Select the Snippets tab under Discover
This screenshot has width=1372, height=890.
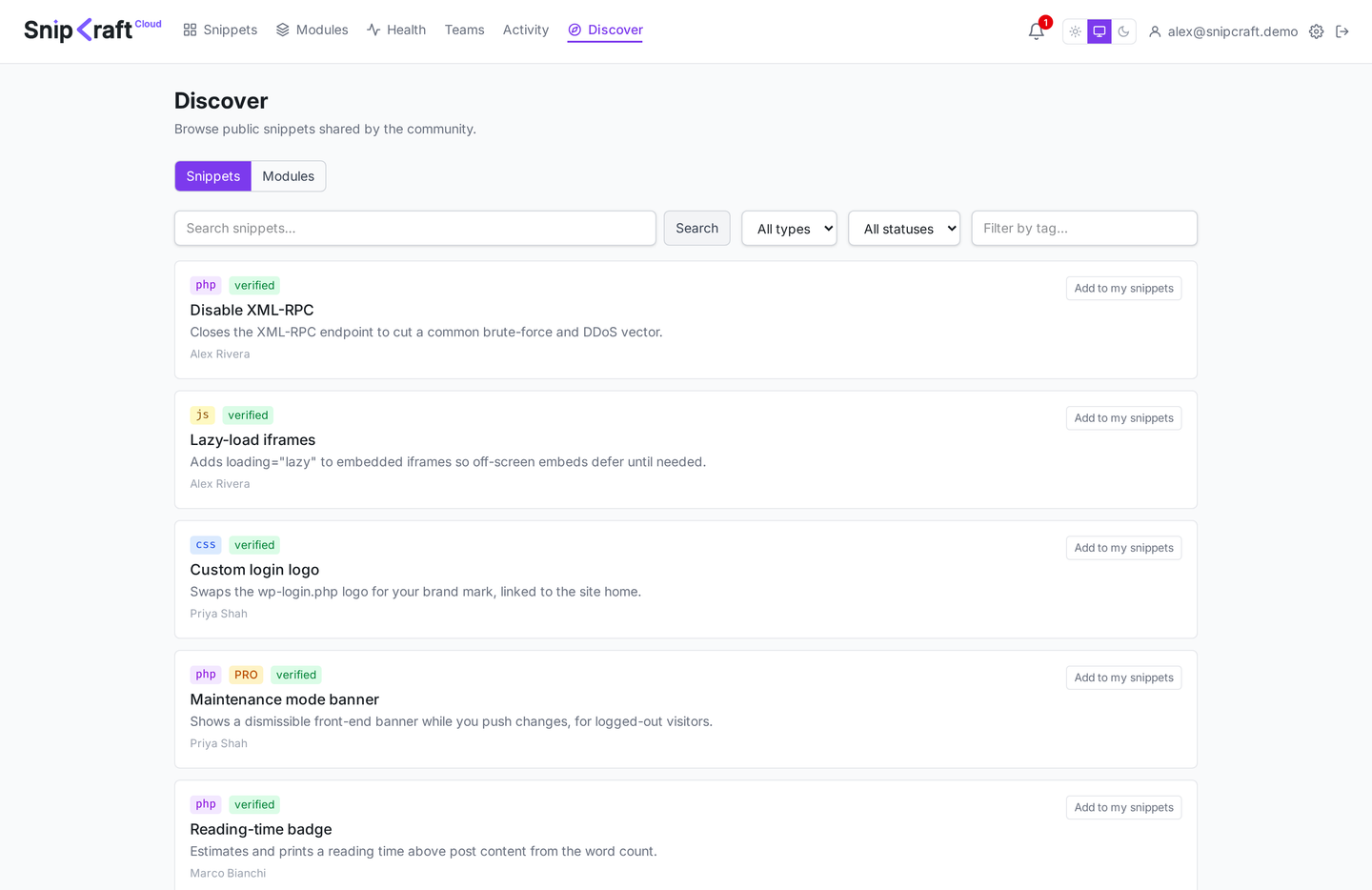click(213, 176)
